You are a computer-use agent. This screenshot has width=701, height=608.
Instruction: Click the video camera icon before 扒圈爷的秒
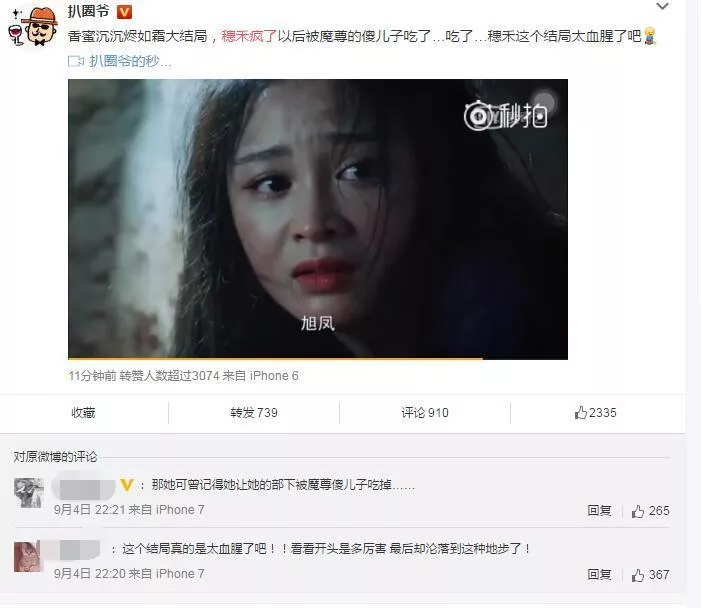point(76,61)
